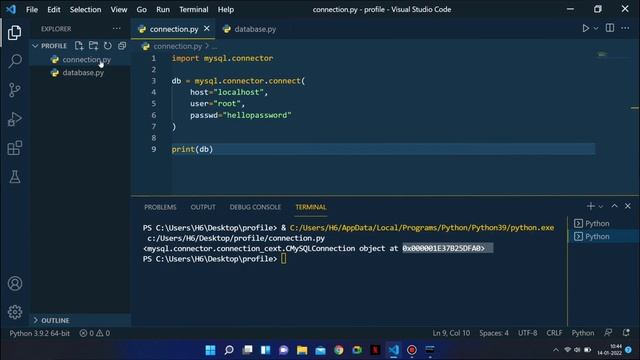640x360 pixels.
Task: Open editor more actions ellipsis
Action: pyautogui.click(x=625, y=28)
